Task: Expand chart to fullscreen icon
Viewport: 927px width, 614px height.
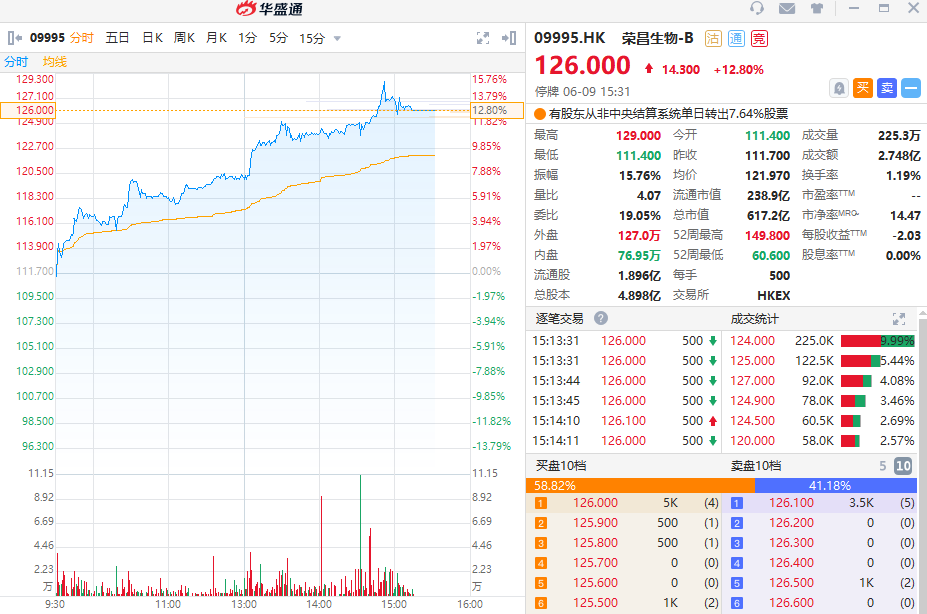Action: tap(483, 38)
